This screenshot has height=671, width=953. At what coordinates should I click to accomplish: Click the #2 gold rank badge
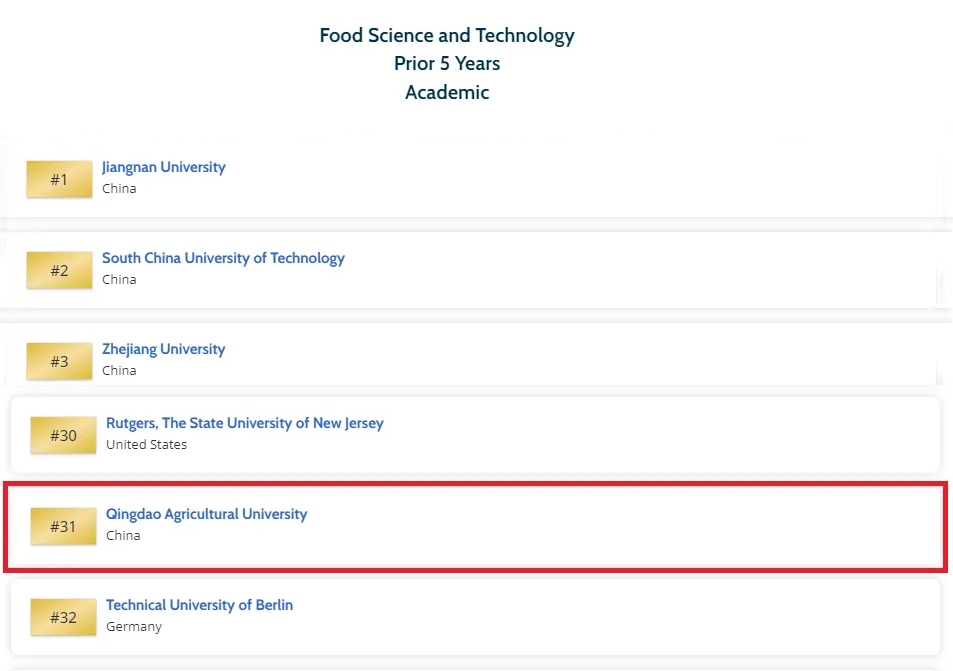[x=59, y=271]
